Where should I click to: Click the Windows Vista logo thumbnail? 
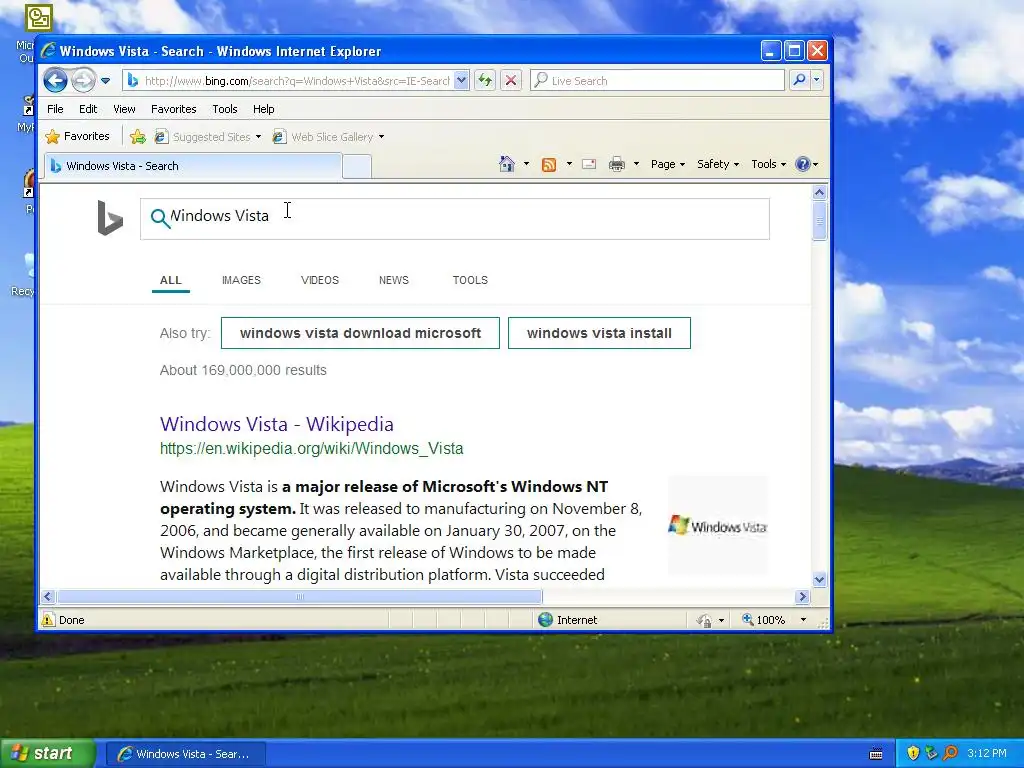pos(718,526)
